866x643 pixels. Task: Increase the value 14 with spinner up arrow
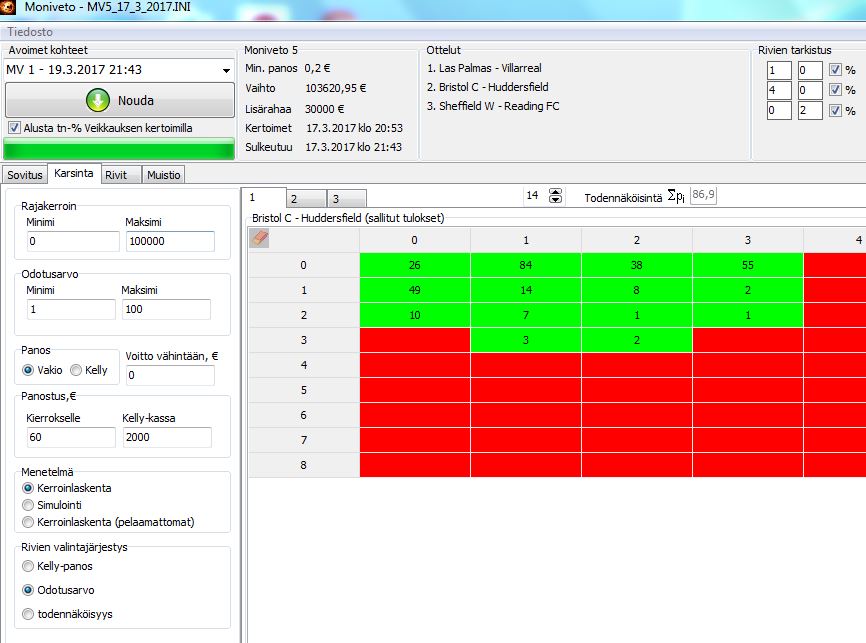click(556, 192)
